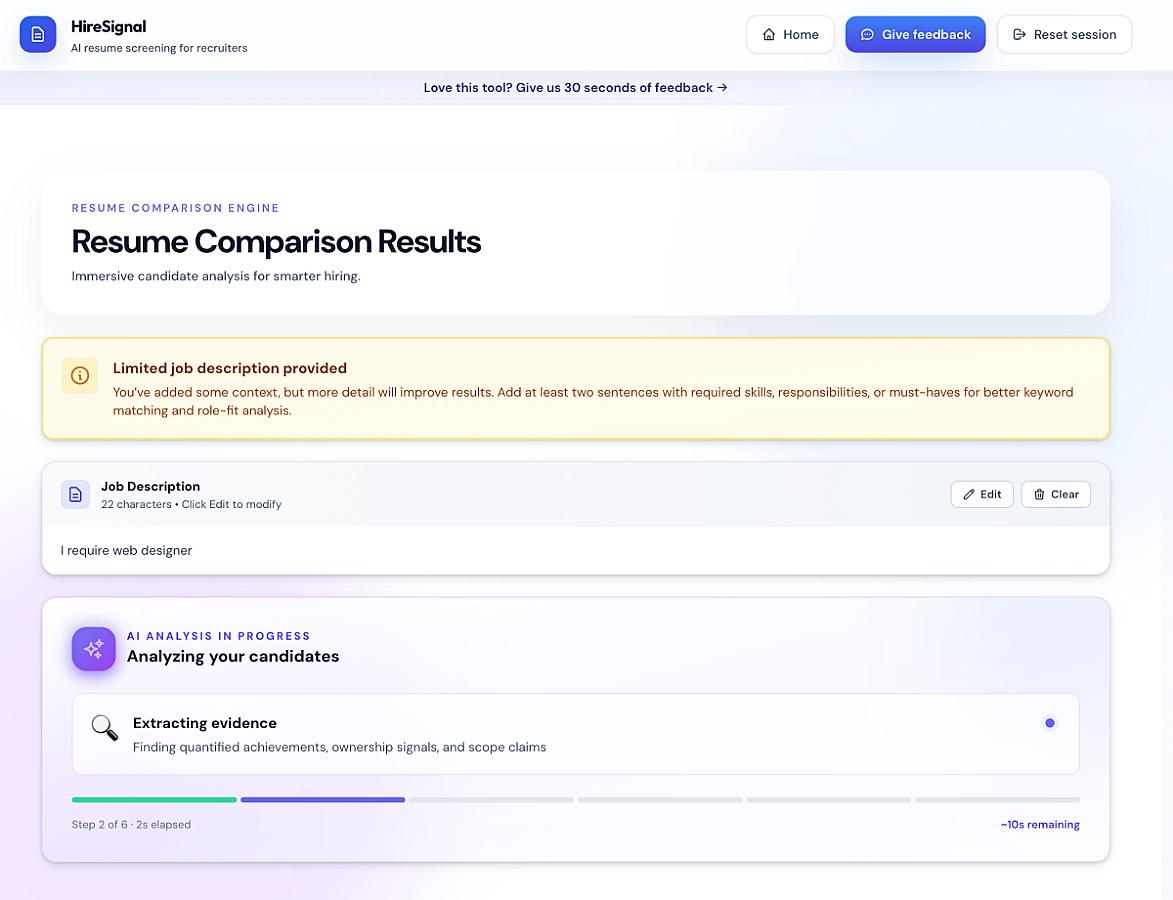This screenshot has height=900, width=1173.
Task: Click 'AI resume screening for recruiters' tagline
Action: (159, 48)
